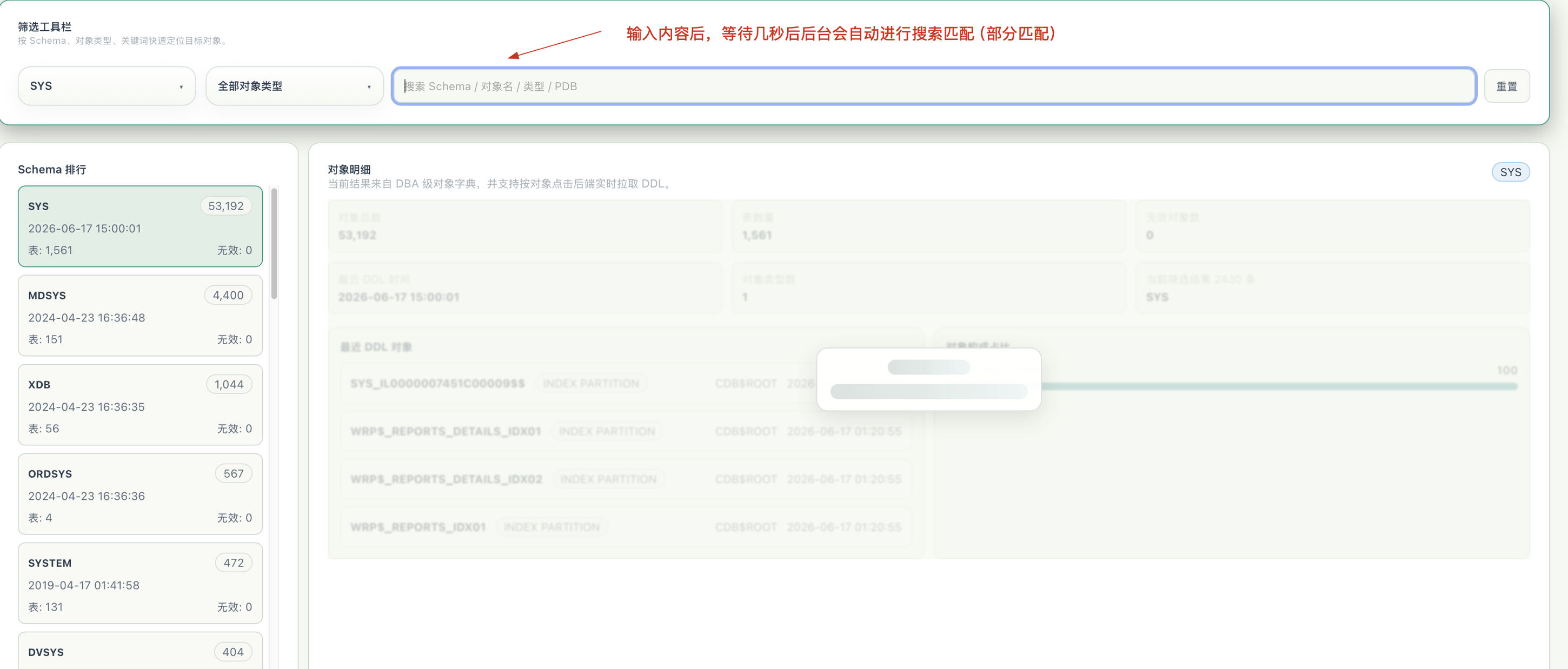
Task: Click the 对象明细 heading
Action: pyautogui.click(x=349, y=170)
